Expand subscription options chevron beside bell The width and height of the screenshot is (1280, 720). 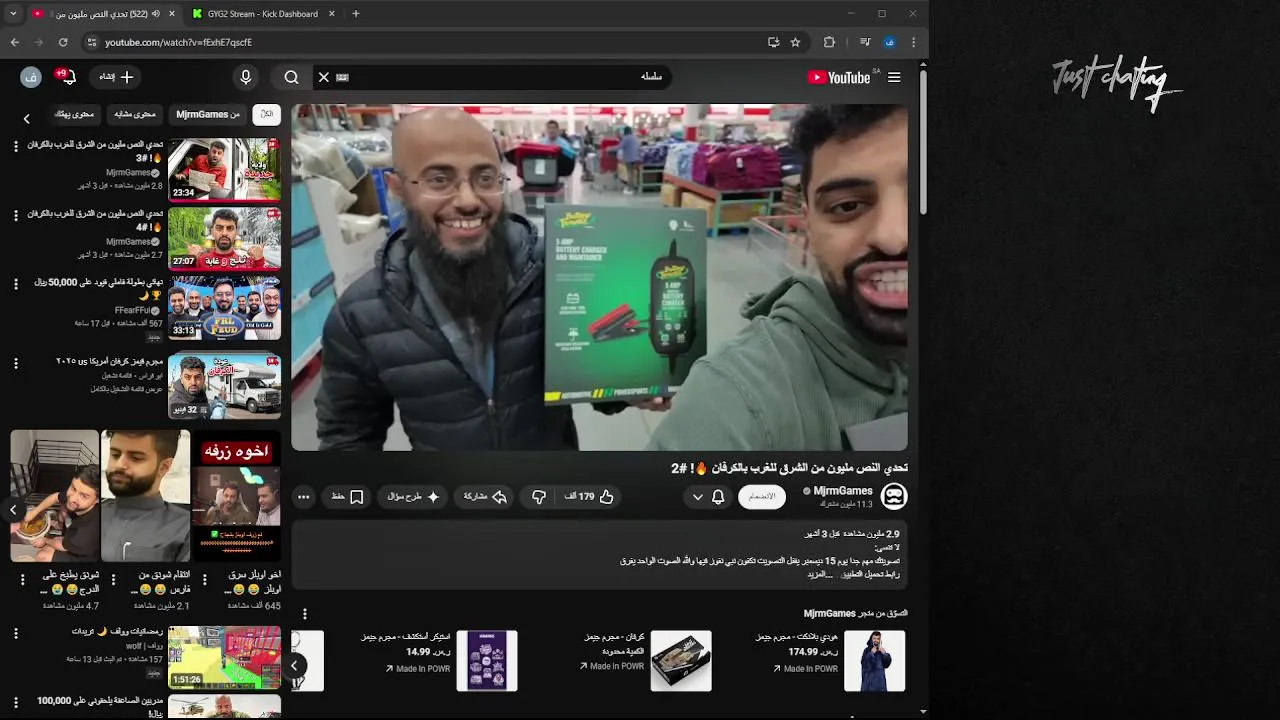(698, 497)
